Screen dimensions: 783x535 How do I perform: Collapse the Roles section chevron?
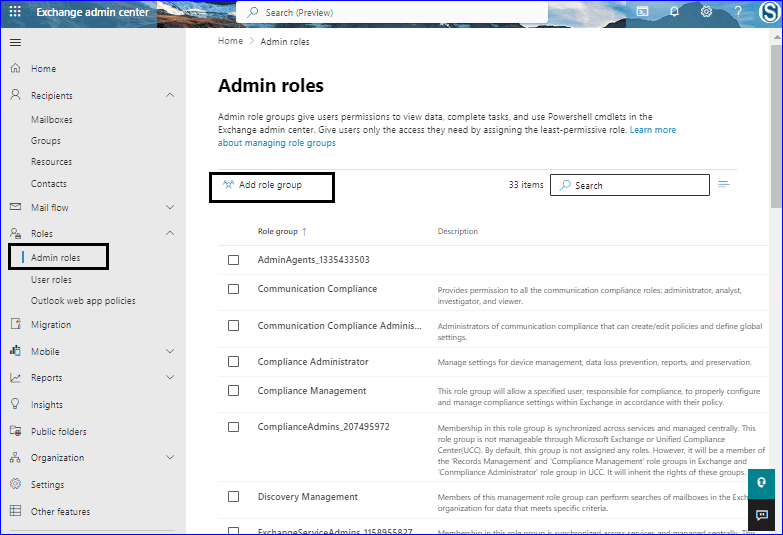tap(170, 233)
